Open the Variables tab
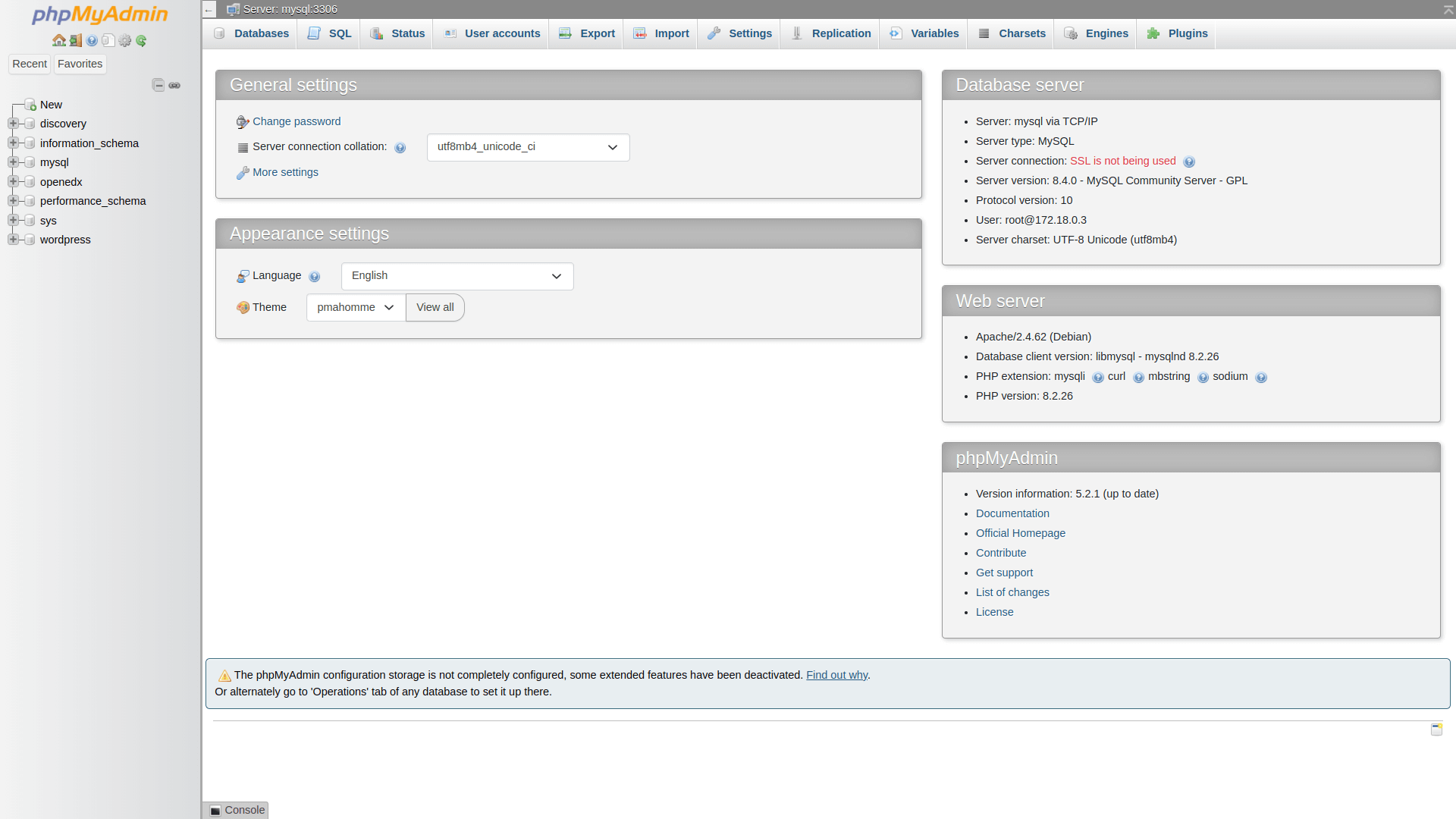The image size is (1456, 819). point(924,33)
